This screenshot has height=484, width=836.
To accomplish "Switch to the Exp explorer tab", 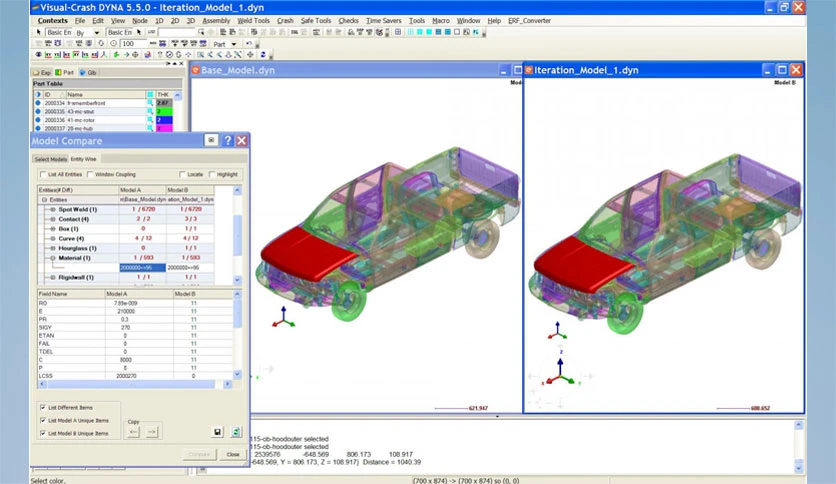I will pyautogui.click(x=42, y=72).
